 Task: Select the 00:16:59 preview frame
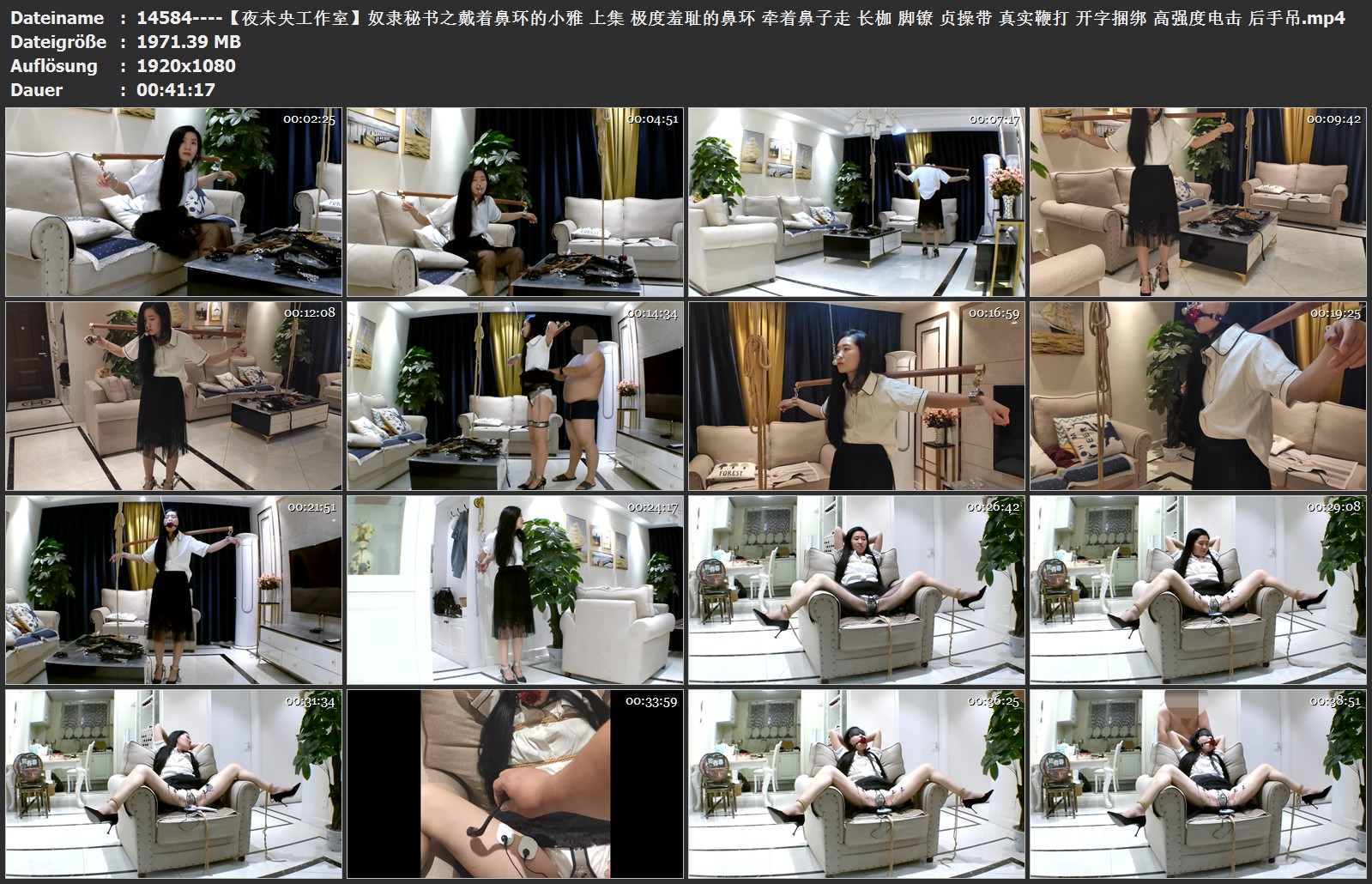(x=856, y=396)
